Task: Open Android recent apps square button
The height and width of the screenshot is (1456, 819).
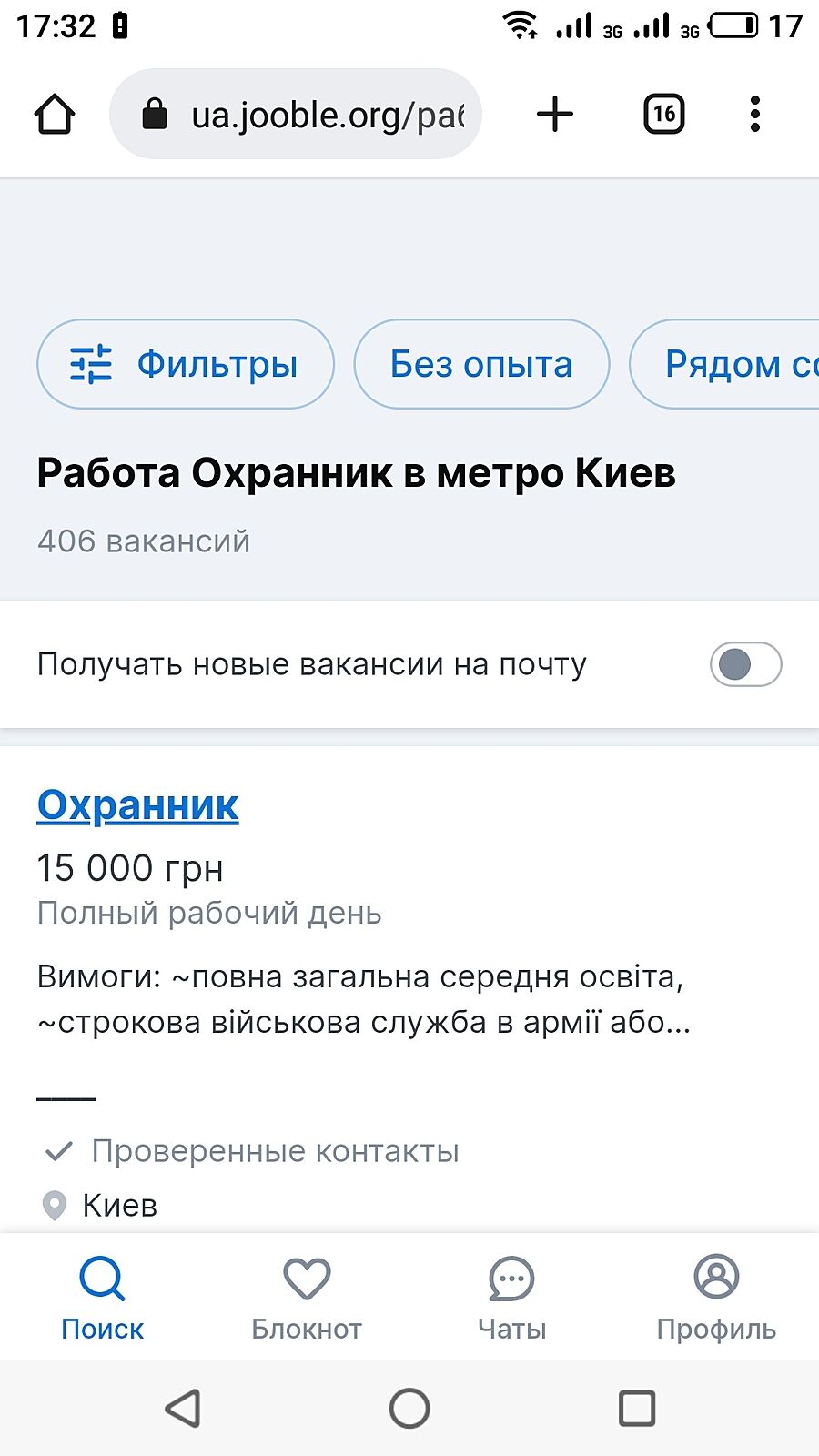Action: [x=636, y=1409]
